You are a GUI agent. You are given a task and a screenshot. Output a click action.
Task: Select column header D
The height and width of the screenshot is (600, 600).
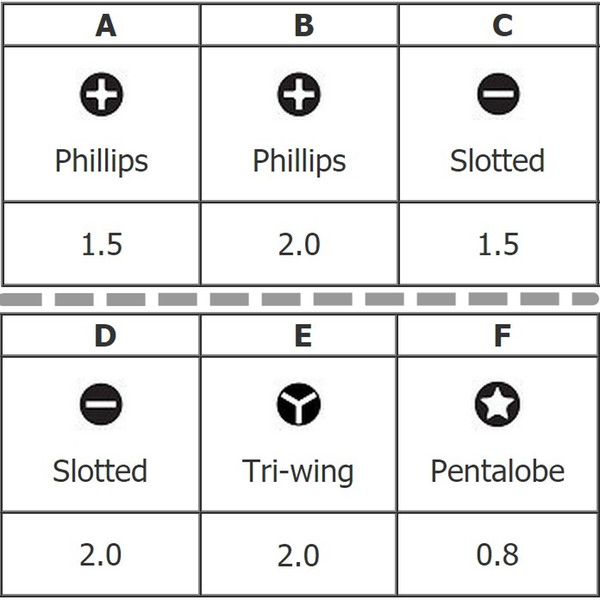[105, 336]
